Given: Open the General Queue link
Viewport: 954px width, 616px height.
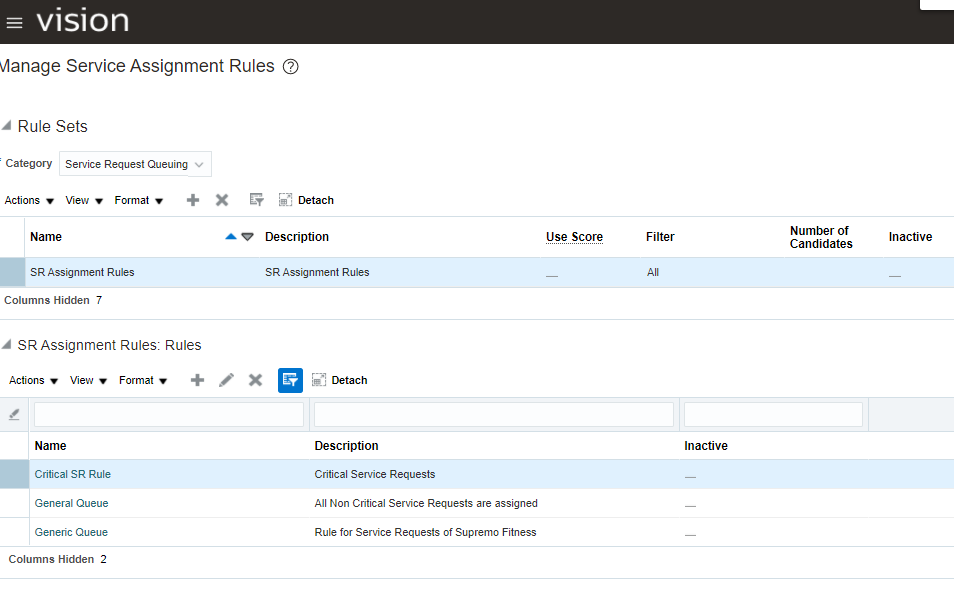Looking at the screenshot, I should tap(71, 503).
